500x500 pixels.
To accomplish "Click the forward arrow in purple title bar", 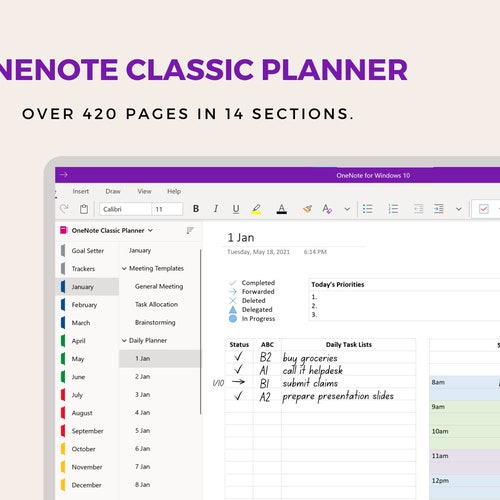I will 64,175.
